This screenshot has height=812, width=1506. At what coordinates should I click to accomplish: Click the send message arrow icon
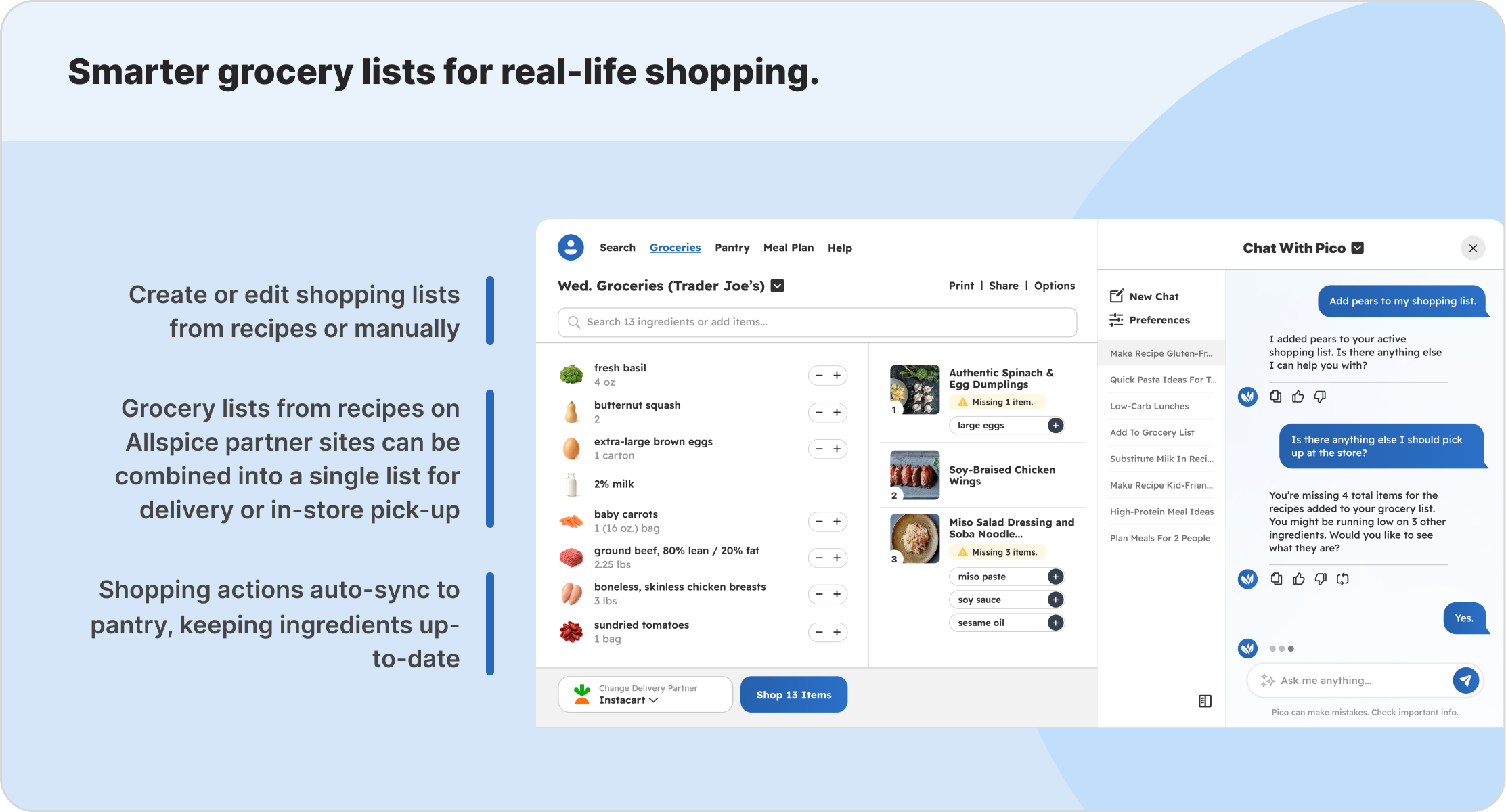coord(1465,680)
